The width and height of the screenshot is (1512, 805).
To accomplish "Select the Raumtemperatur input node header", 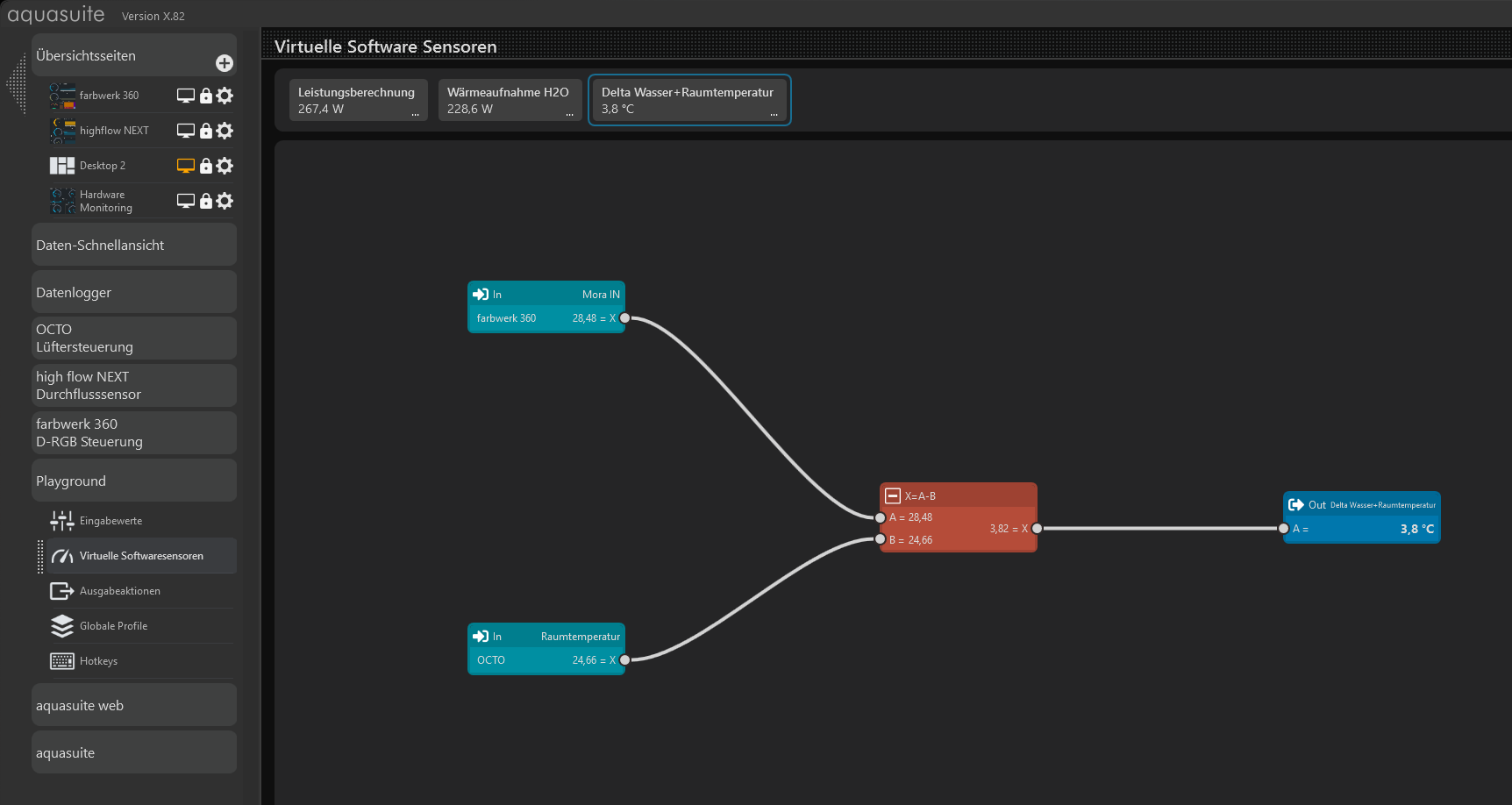I will coord(546,636).
